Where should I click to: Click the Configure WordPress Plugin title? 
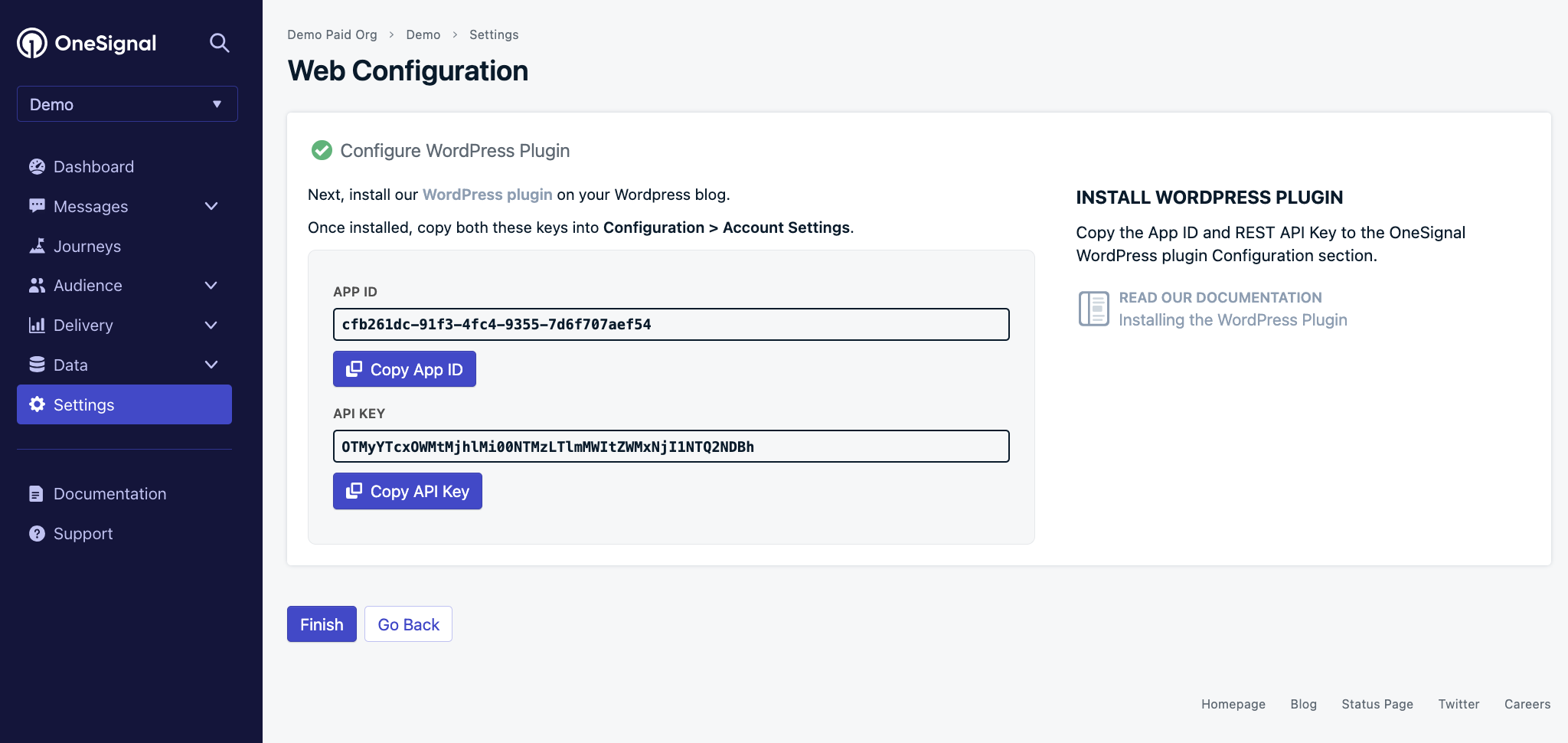[x=455, y=151]
